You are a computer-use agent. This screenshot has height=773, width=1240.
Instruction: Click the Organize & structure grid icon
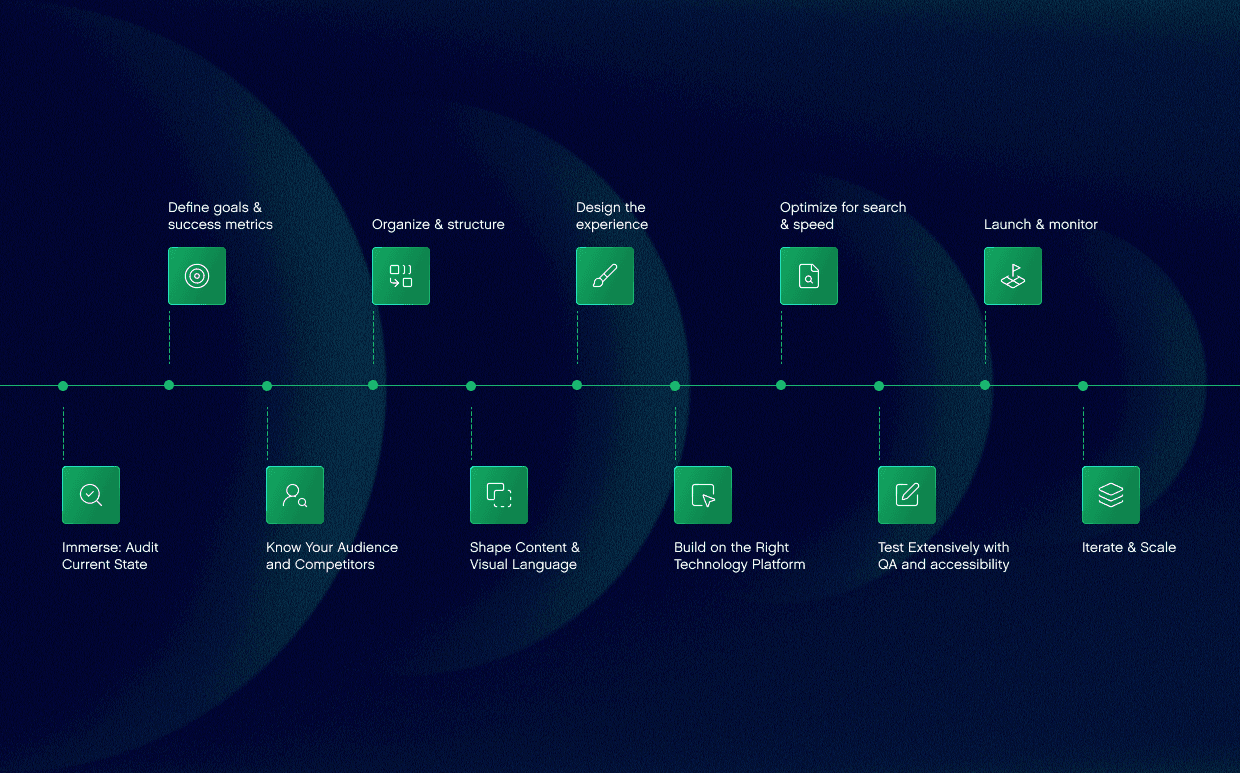401,276
